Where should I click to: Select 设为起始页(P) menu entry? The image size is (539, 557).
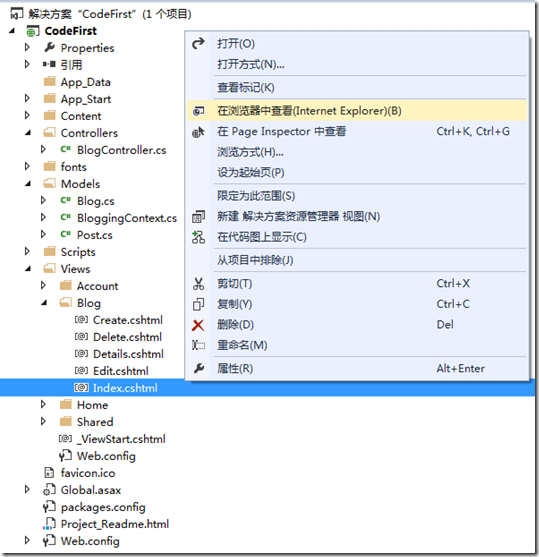click(251, 173)
